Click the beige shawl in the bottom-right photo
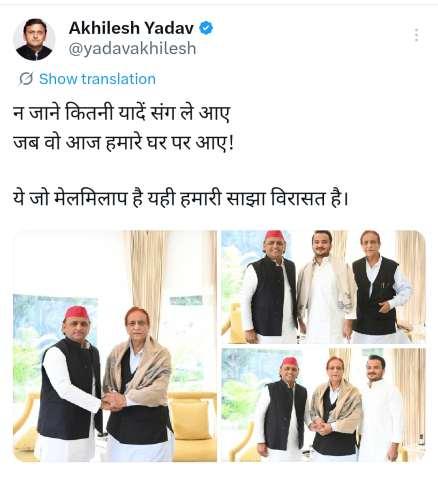The image size is (438, 479). pyautogui.click(x=336, y=403)
